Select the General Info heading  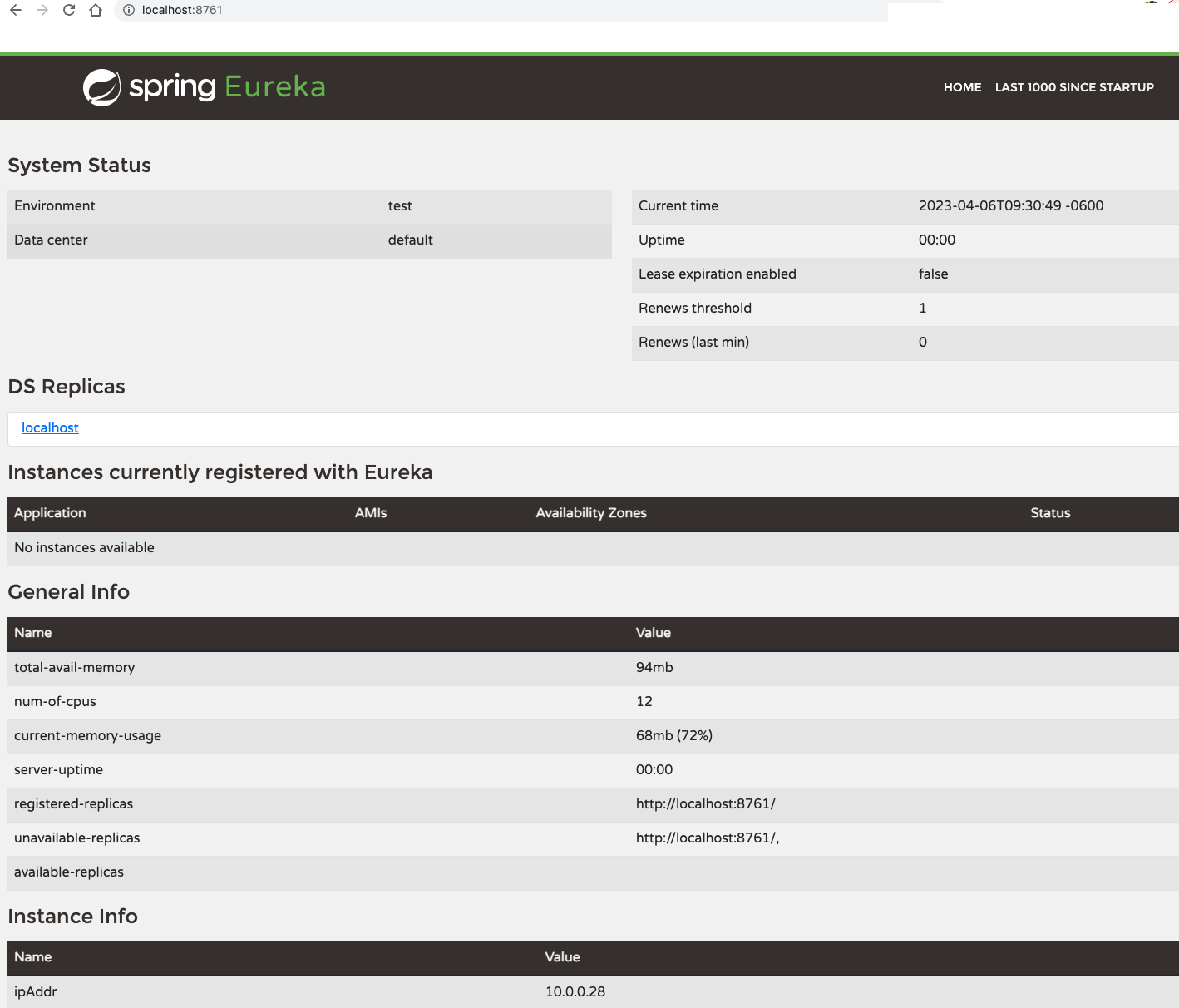point(69,592)
